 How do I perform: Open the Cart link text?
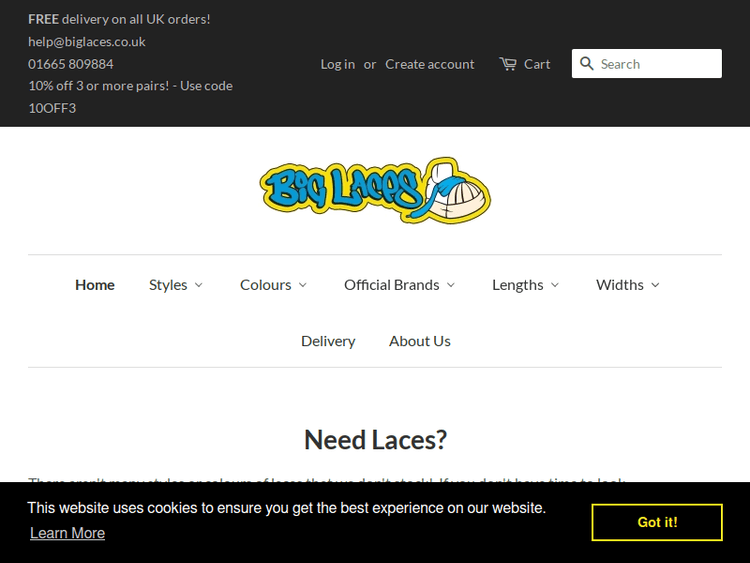[x=537, y=64]
